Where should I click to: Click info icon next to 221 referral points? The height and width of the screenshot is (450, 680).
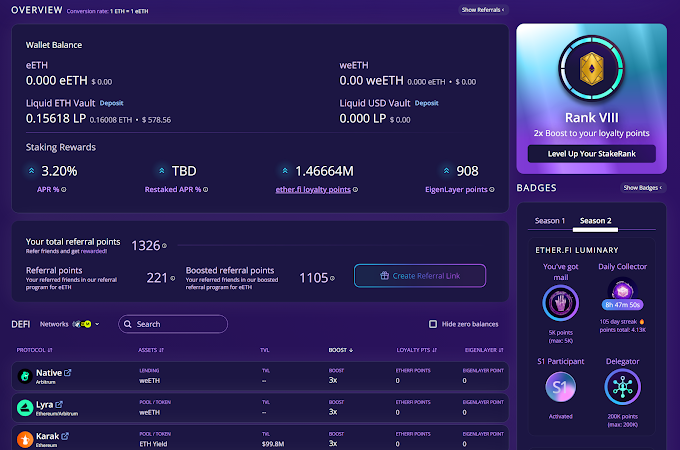point(173,278)
